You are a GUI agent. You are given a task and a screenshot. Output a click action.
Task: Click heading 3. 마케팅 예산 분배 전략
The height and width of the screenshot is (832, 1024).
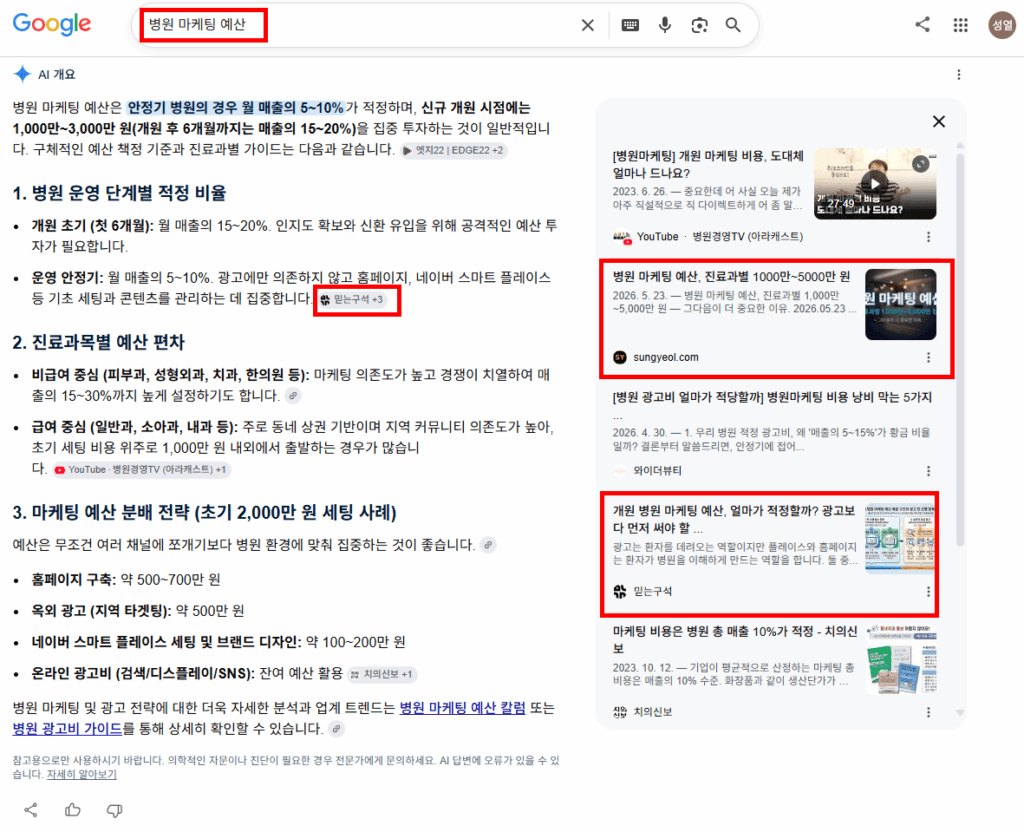(x=204, y=513)
